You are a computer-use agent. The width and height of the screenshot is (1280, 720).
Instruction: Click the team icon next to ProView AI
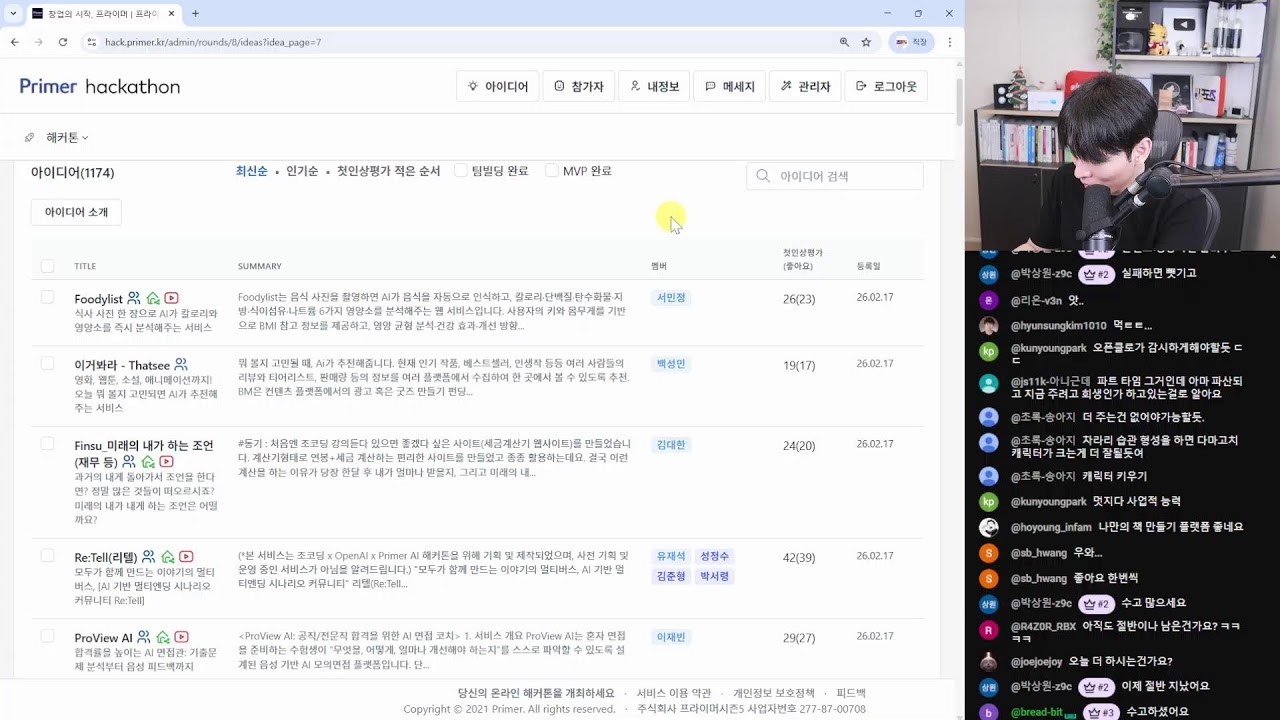coord(144,637)
